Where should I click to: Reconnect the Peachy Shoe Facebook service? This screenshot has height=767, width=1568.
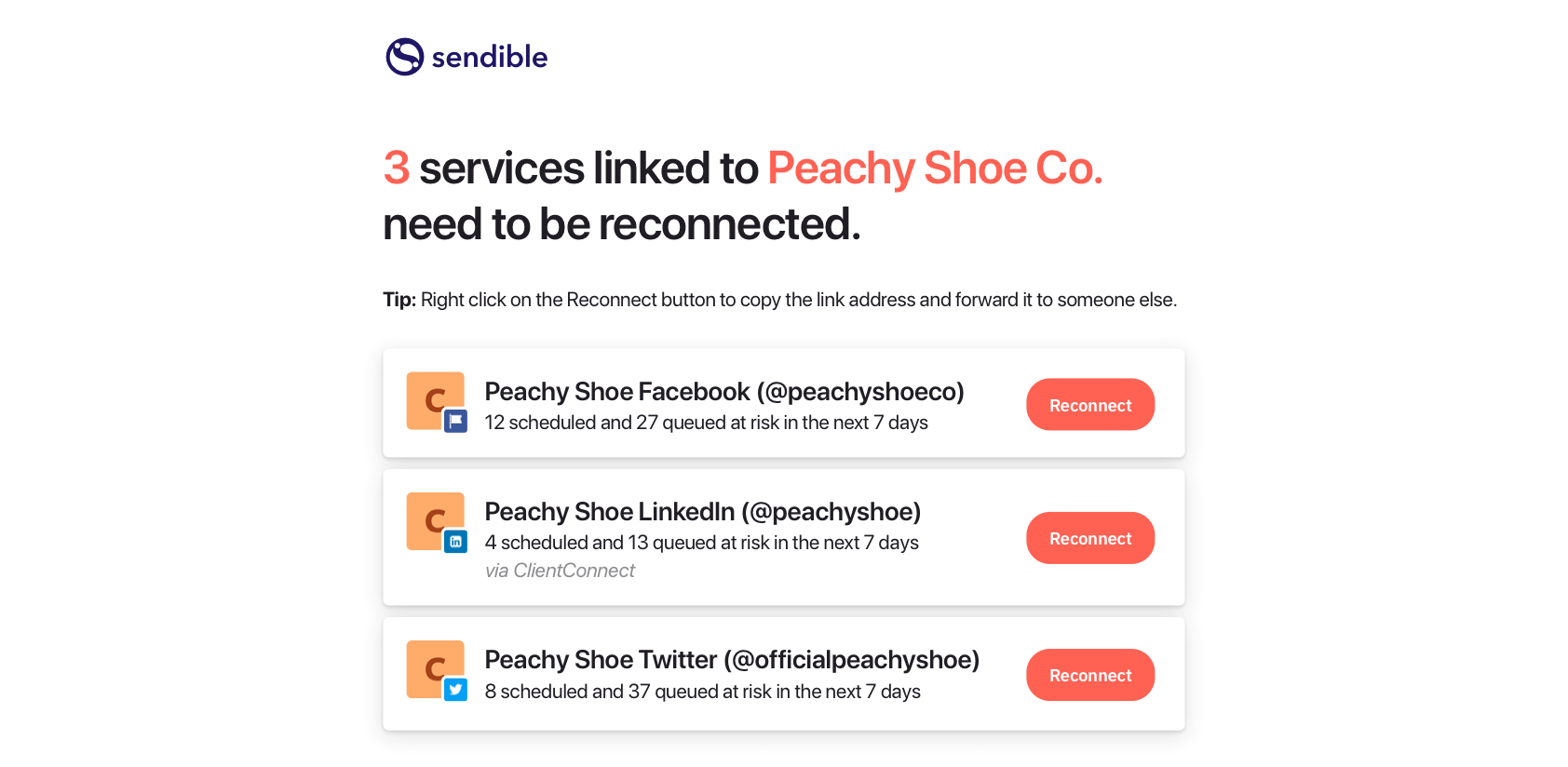[x=1089, y=405]
